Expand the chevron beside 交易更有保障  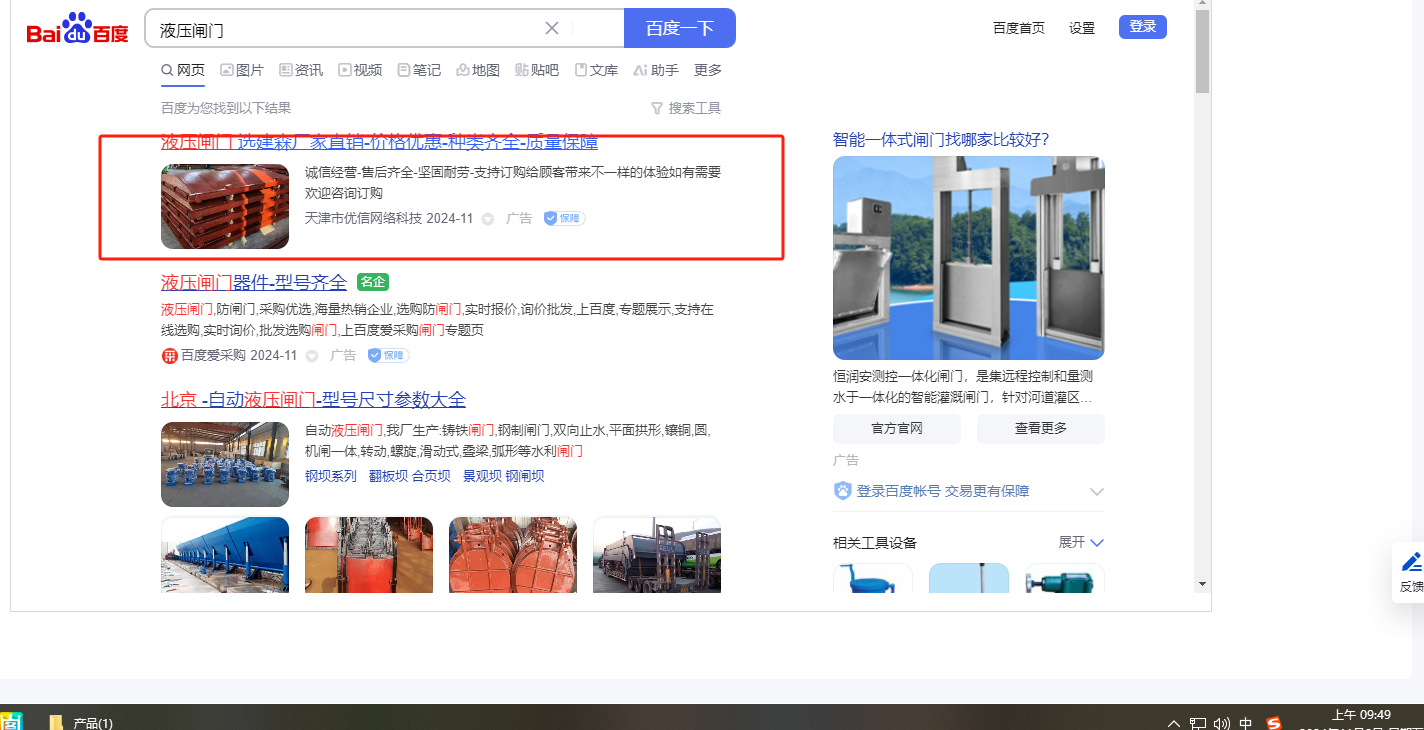(1097, 492)
